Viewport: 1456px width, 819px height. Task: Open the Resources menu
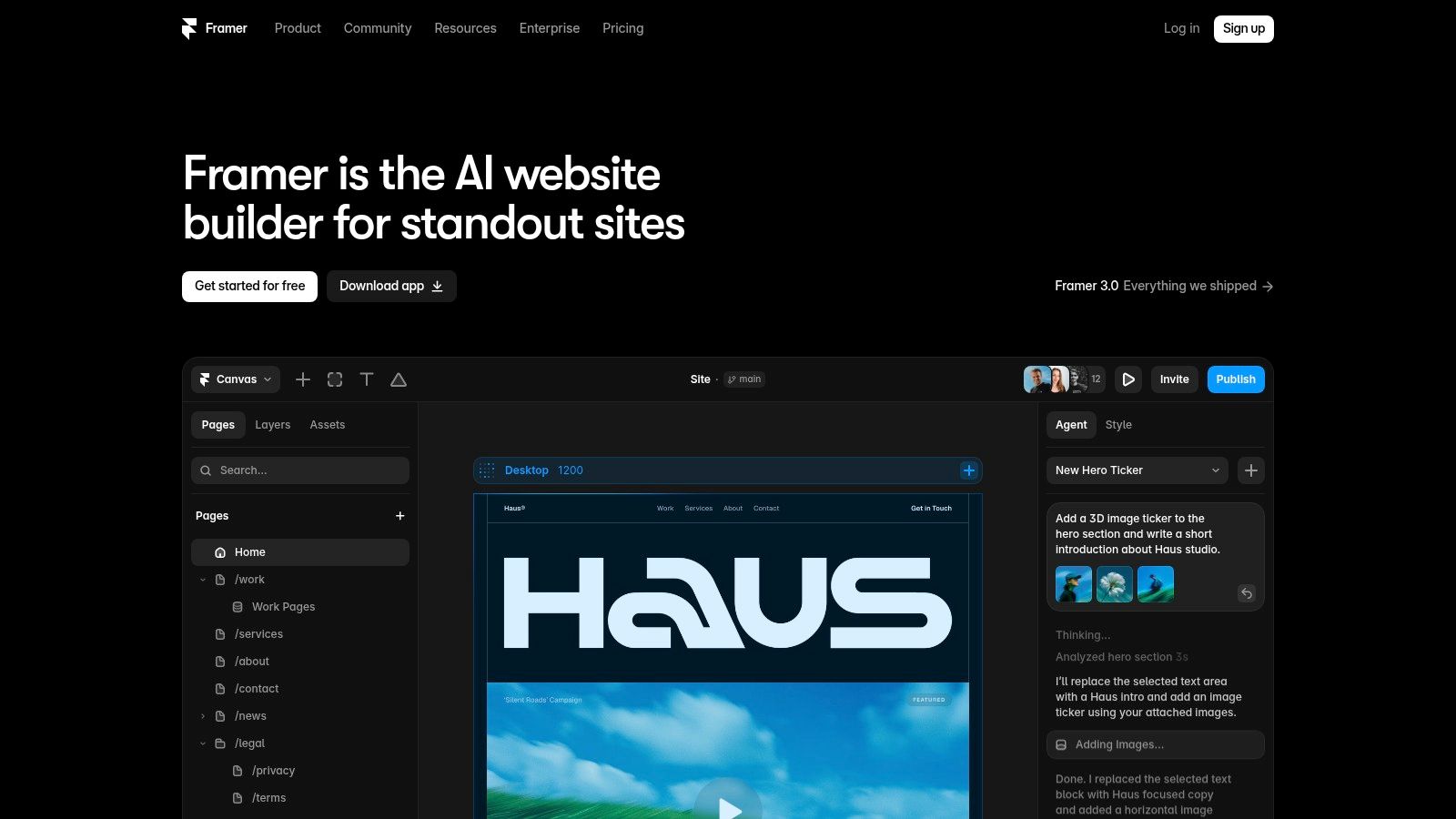(x=465, y=28)
